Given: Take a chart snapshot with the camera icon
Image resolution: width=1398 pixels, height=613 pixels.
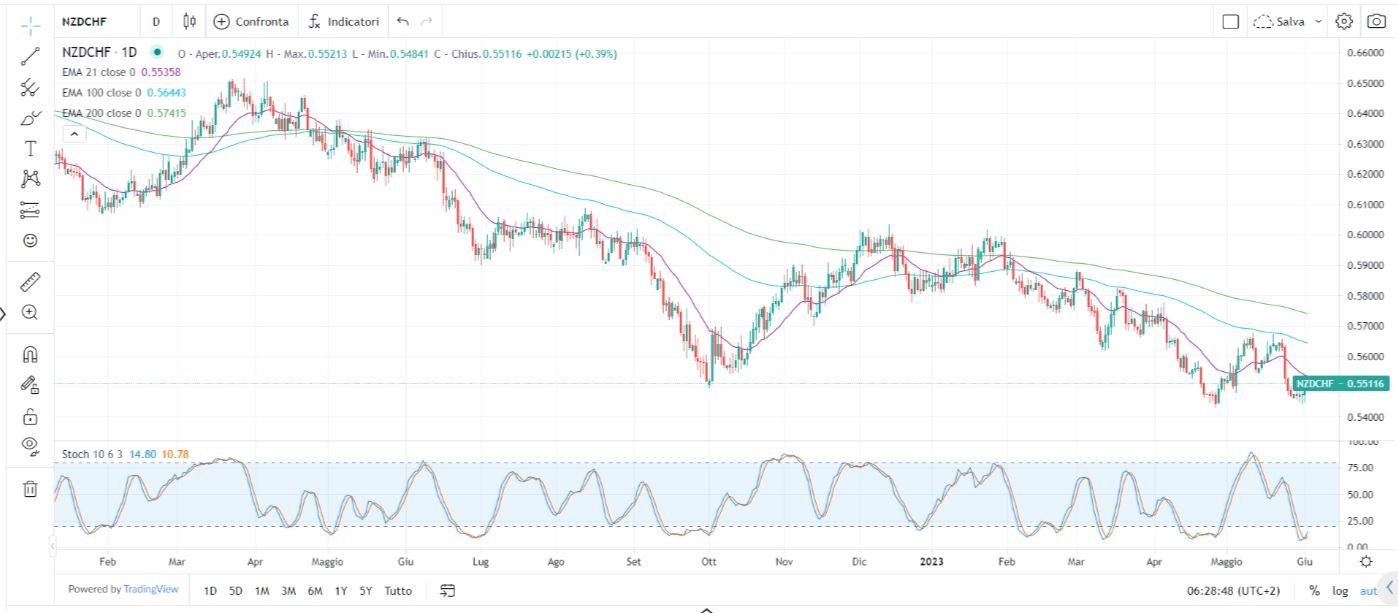Looking at the screenshot, I should (x=1377, y=21).
